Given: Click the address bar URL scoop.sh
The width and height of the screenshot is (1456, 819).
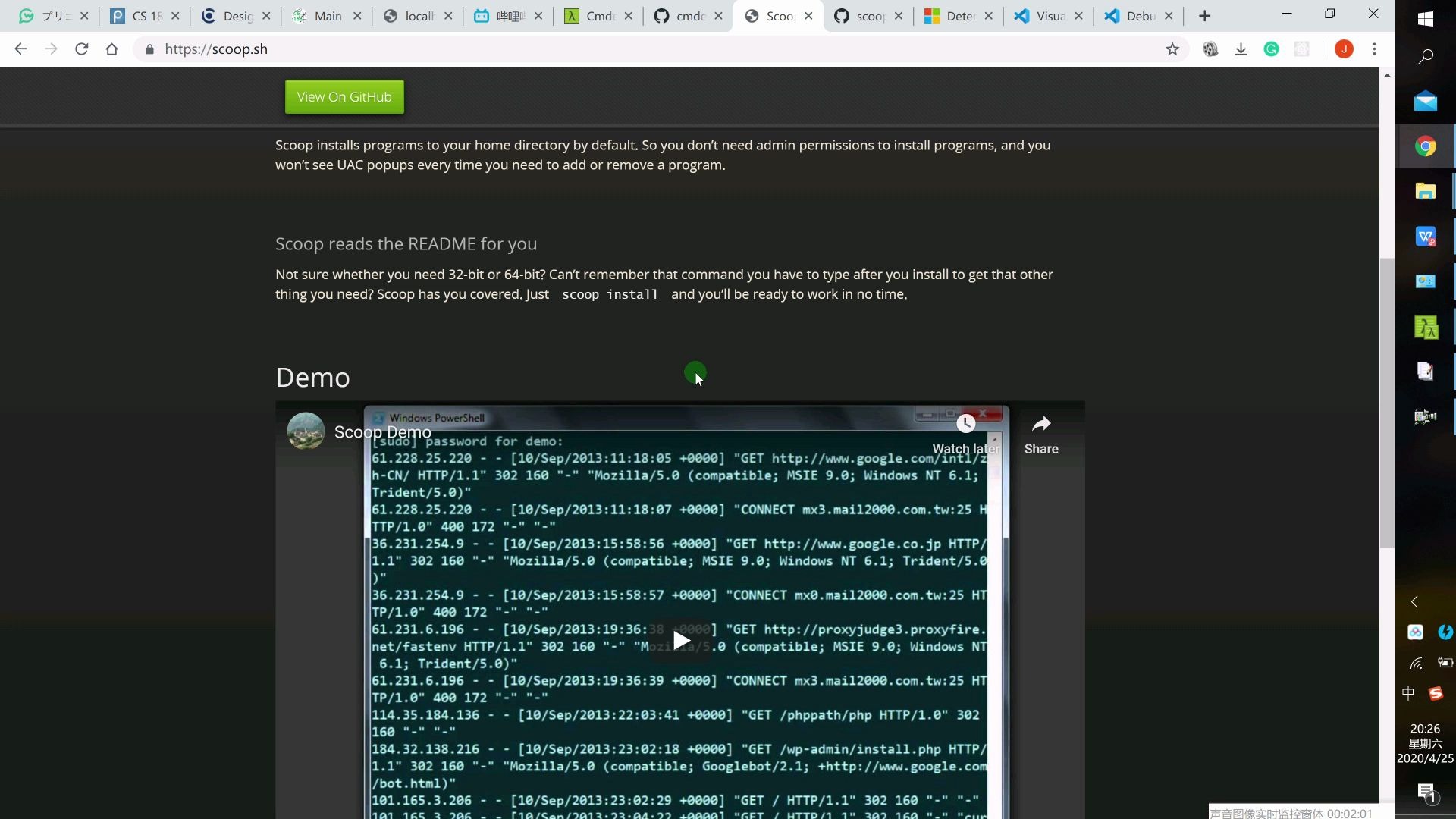Looking at the screenshot, I should [x=216, y=49].
